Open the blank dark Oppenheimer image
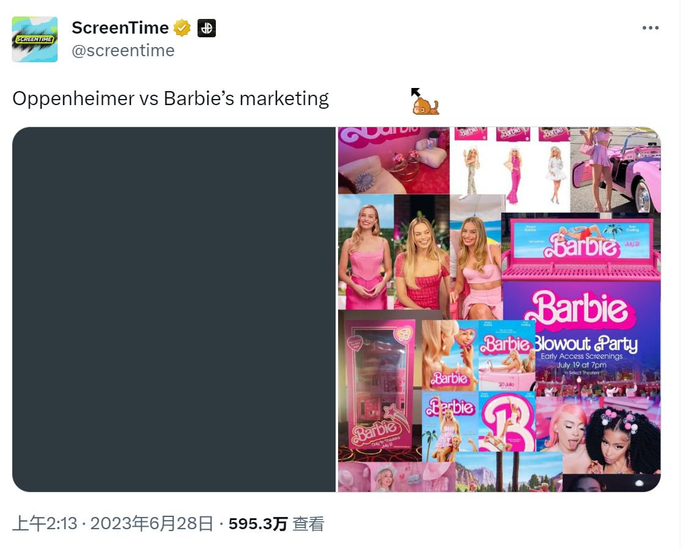Viewport: 700px width, 550px height. coord(174,309)
